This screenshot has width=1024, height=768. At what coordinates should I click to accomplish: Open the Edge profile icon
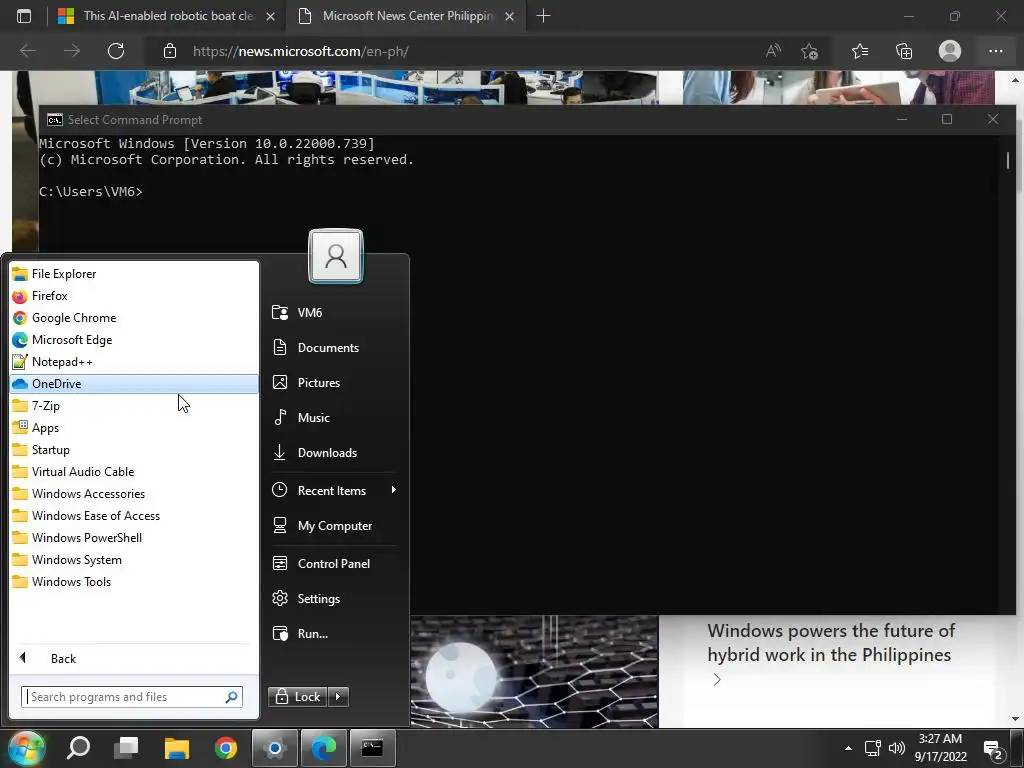point(950,51)
